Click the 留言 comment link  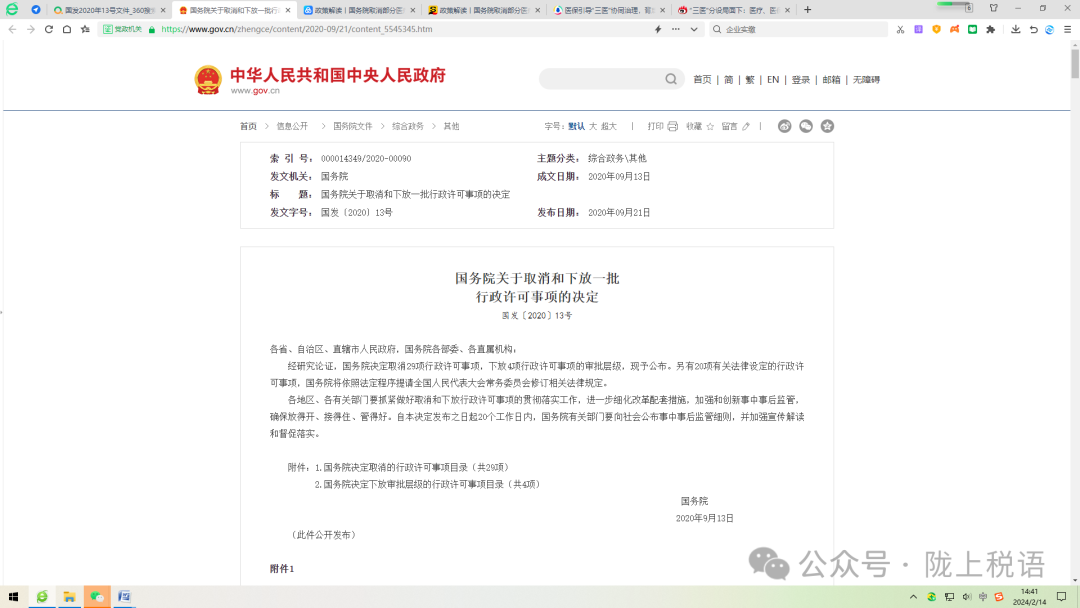(729, 127)
